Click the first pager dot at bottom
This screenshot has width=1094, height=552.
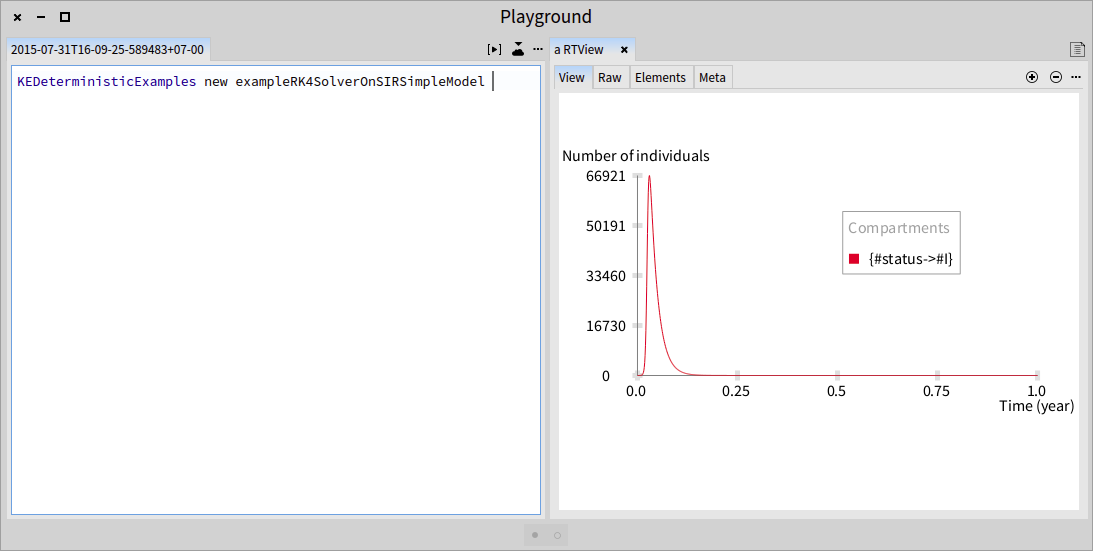click(x=535, y=535)
